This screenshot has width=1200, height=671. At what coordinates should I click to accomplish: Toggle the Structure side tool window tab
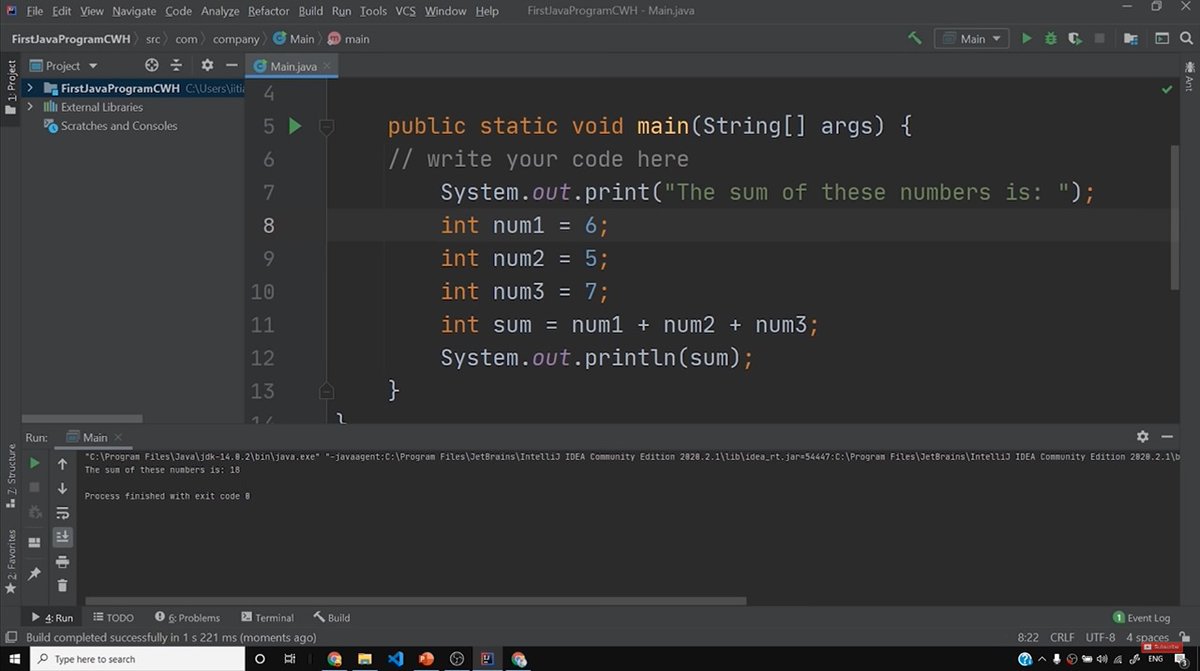(x=11, y=475)
